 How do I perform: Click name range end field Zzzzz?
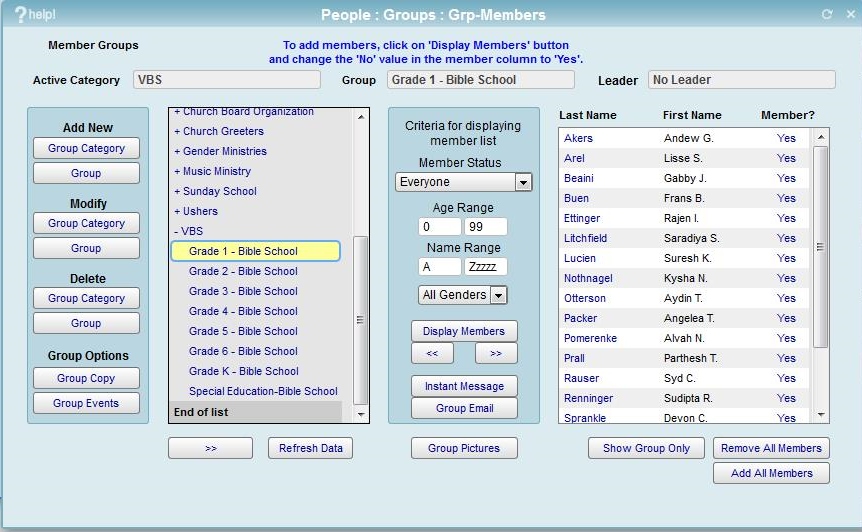click(485, 267)
